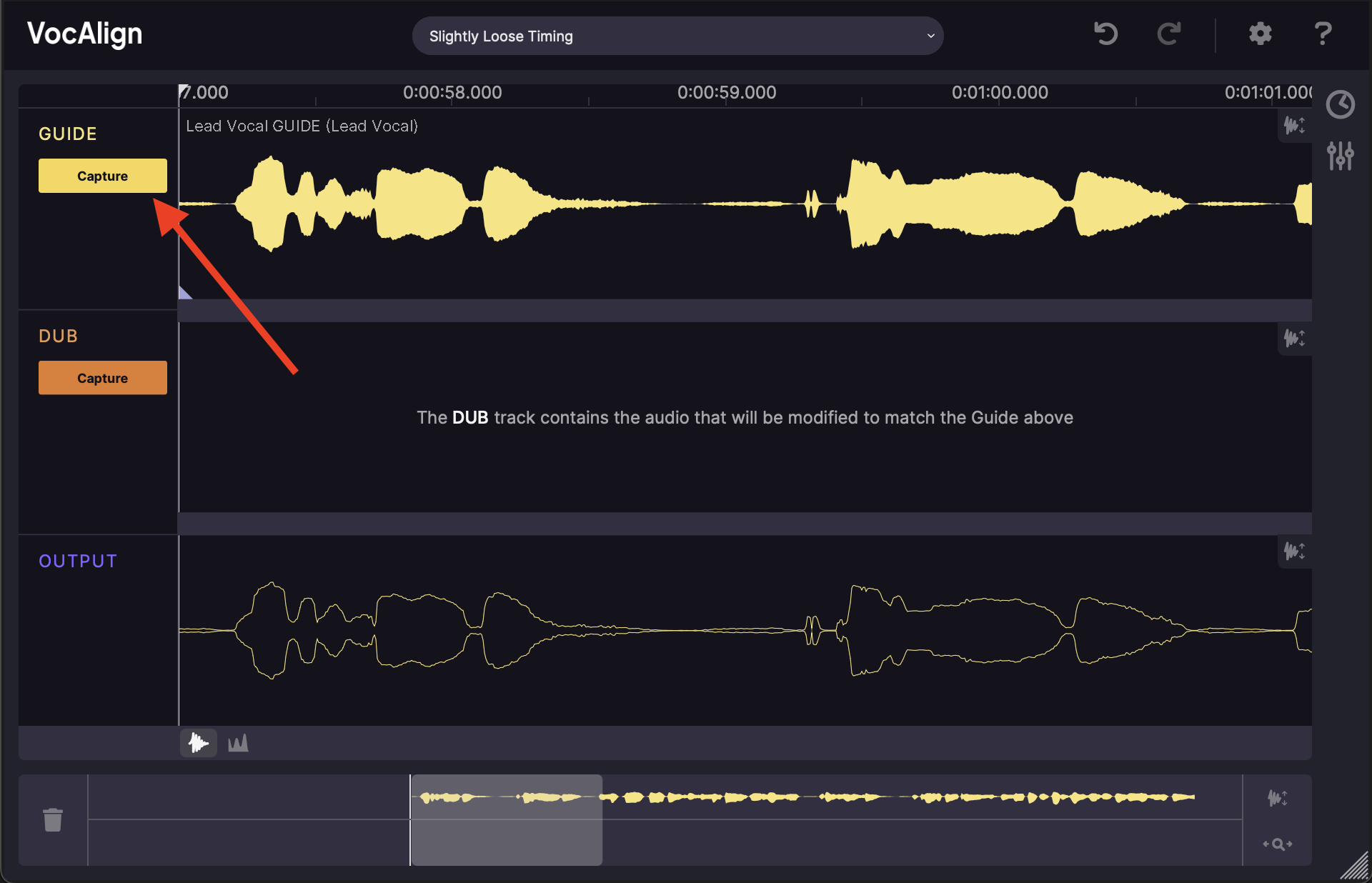
Task: Toggle waveform height on the overview strip
Action: point(1278,799)
